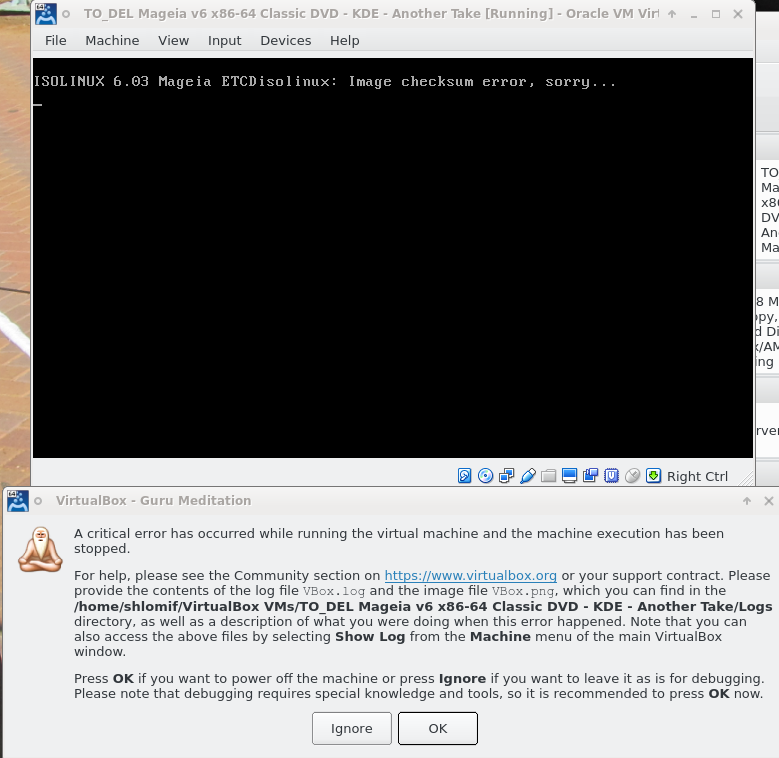Click the VBox.png file name text
Viewport: 779px width, 758px height.
[x=523, y=591]
